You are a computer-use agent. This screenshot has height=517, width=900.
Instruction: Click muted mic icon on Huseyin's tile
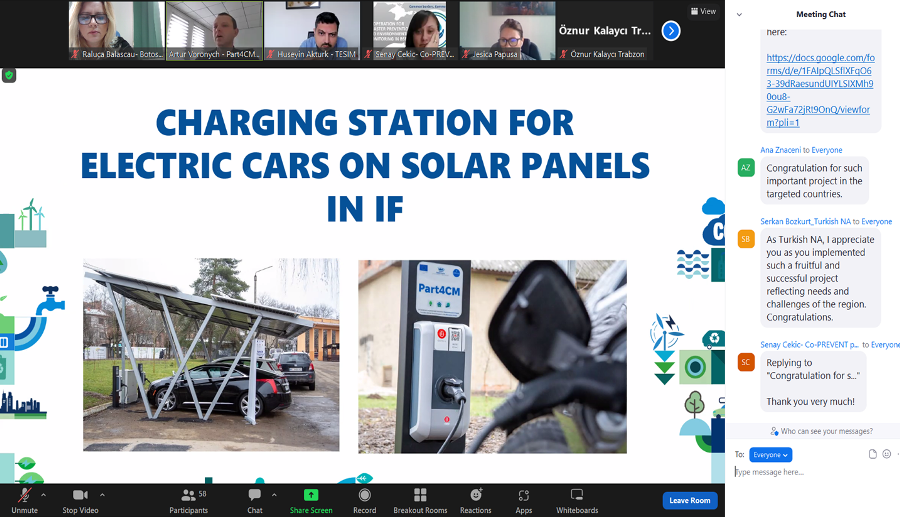click(x=270, y=54)
